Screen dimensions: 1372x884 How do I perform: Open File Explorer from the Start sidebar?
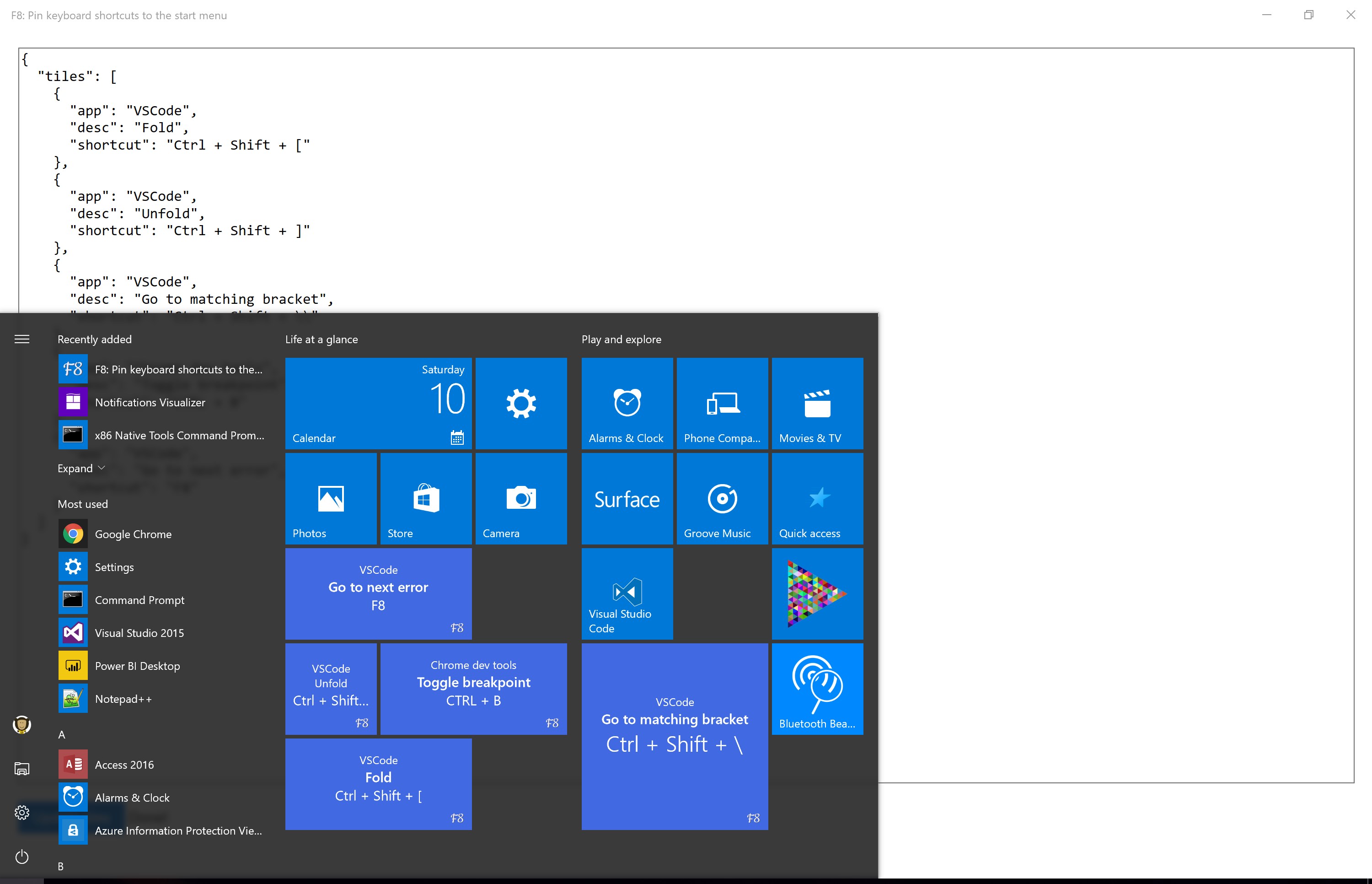pyautogui.click(x=22, y=769)
